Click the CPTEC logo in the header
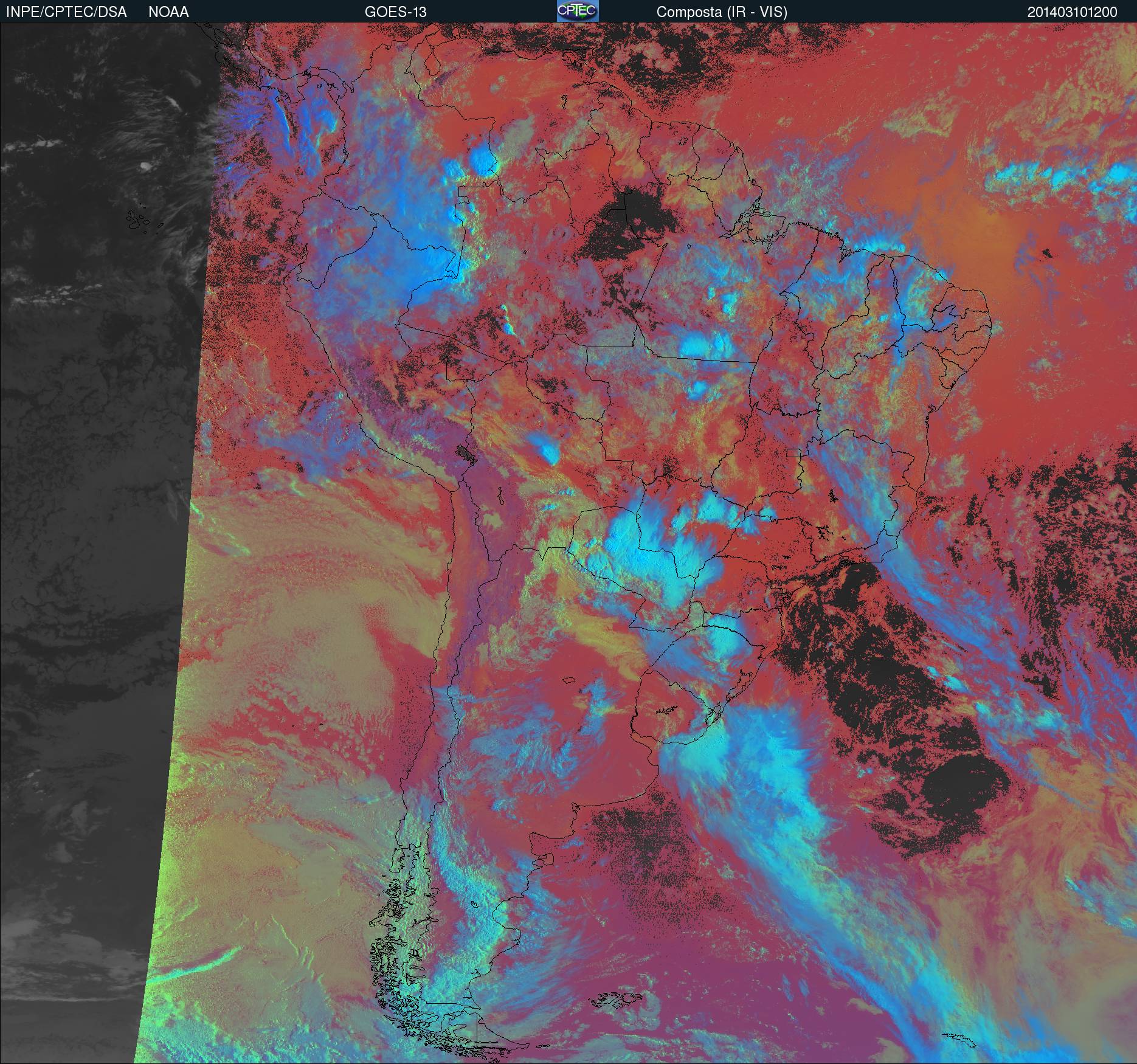The image size is (1137, 1064). [578, 11]
